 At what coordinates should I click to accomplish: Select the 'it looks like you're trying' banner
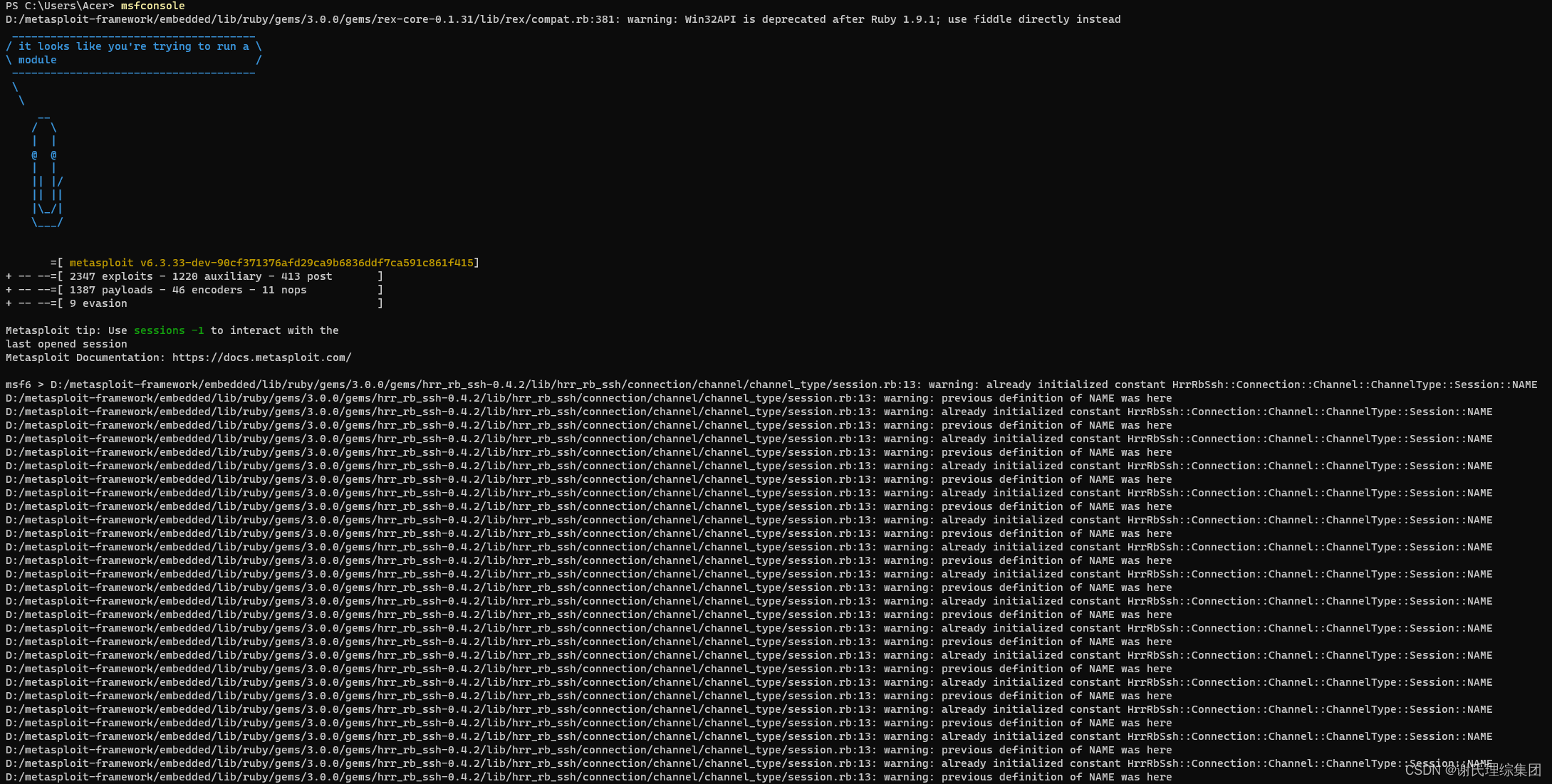click(x=128, y=46)
